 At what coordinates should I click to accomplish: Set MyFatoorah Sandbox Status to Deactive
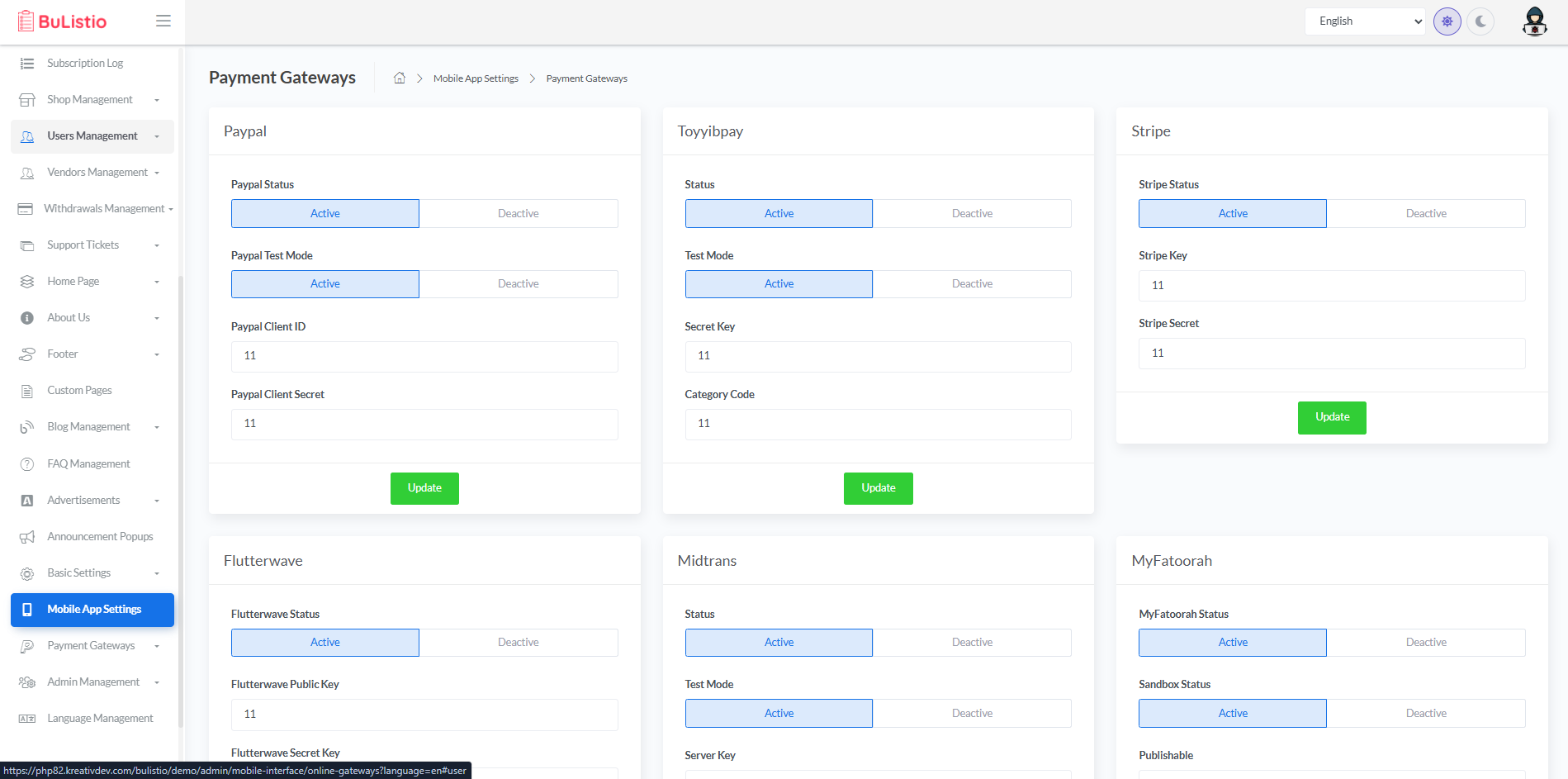click(1426, 713)
